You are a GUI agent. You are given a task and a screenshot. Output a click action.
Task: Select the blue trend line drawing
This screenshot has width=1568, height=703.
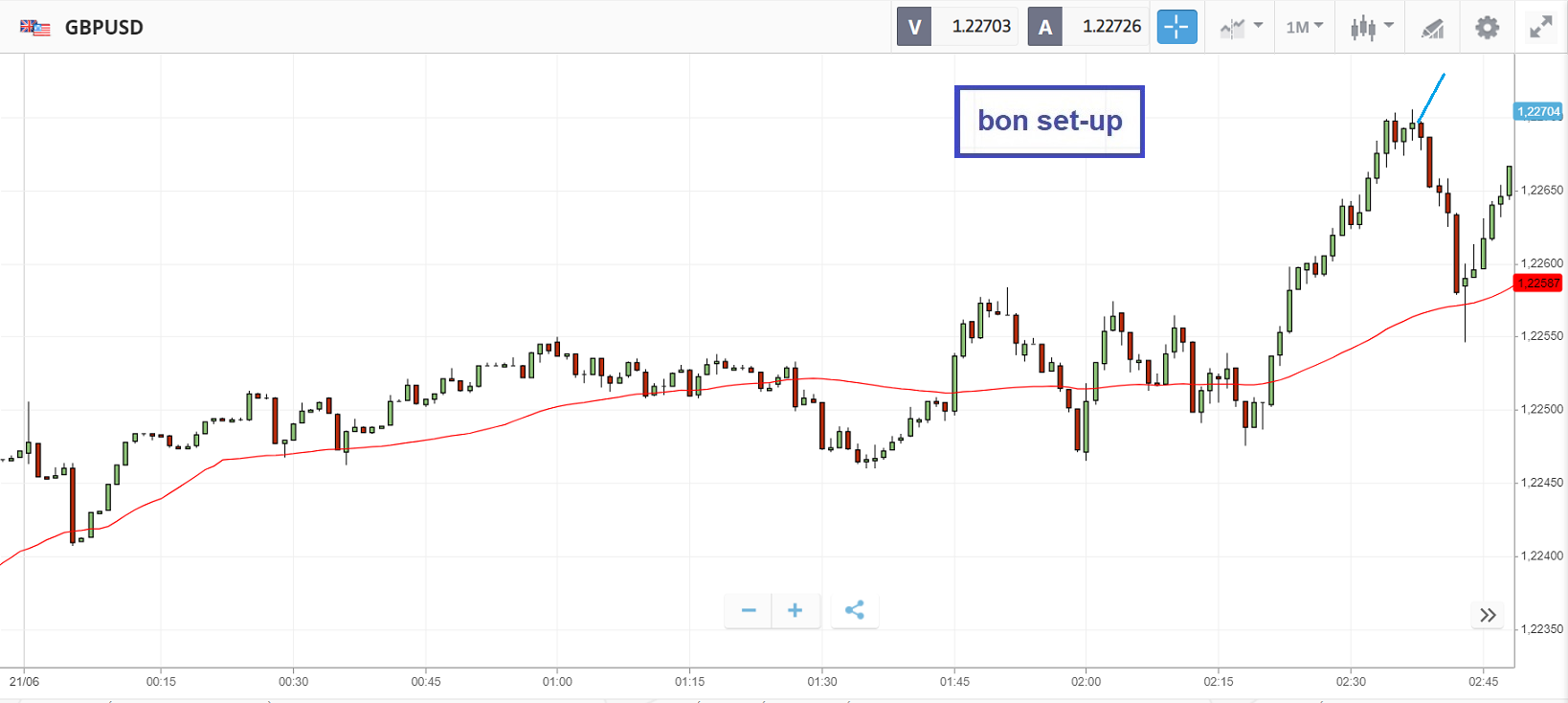(1433, 95)
